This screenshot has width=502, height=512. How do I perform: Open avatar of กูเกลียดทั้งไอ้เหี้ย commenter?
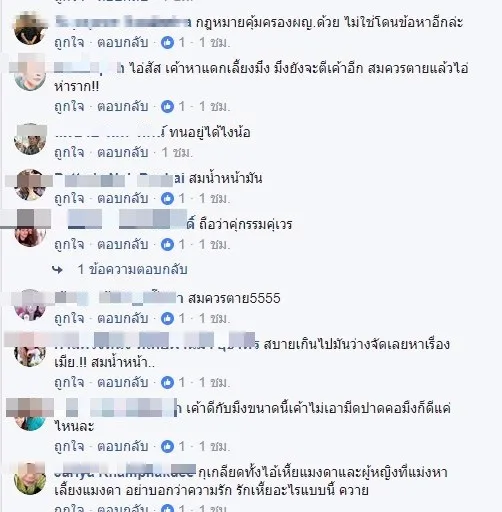pyautogui.click(x=30, y=479)
